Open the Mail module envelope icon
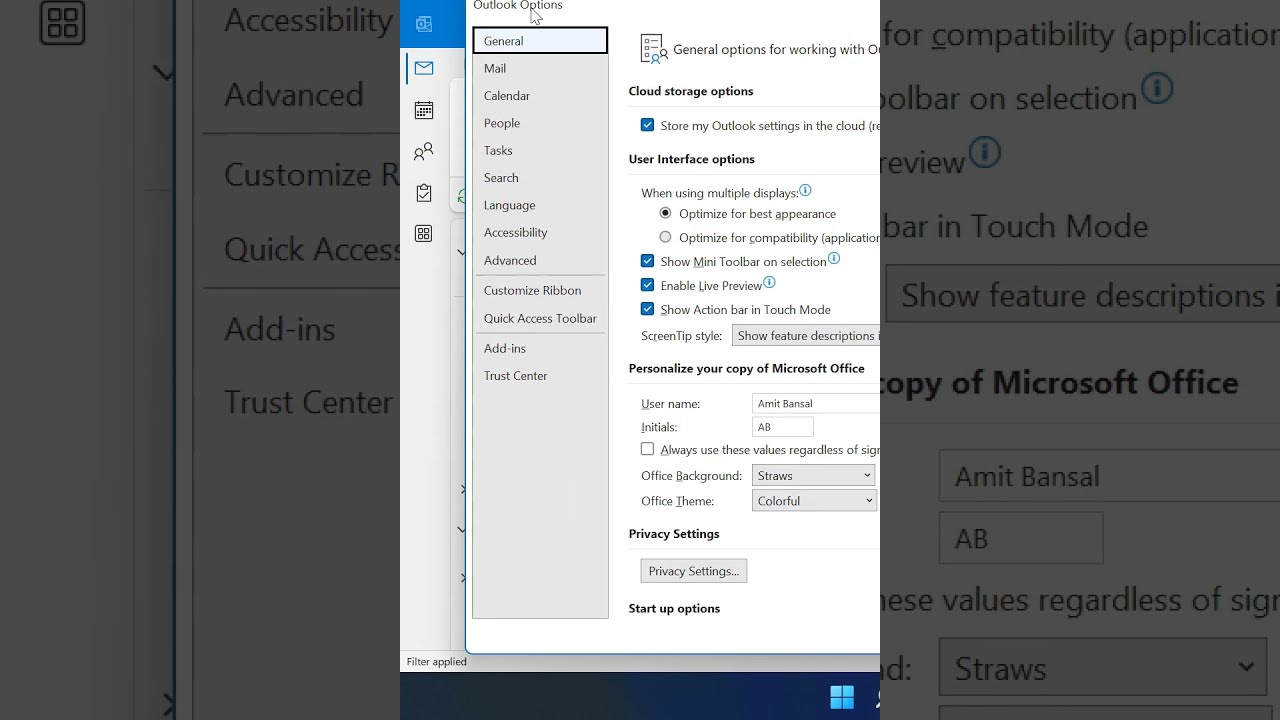 pyautogui.click(x=424, y=68)
